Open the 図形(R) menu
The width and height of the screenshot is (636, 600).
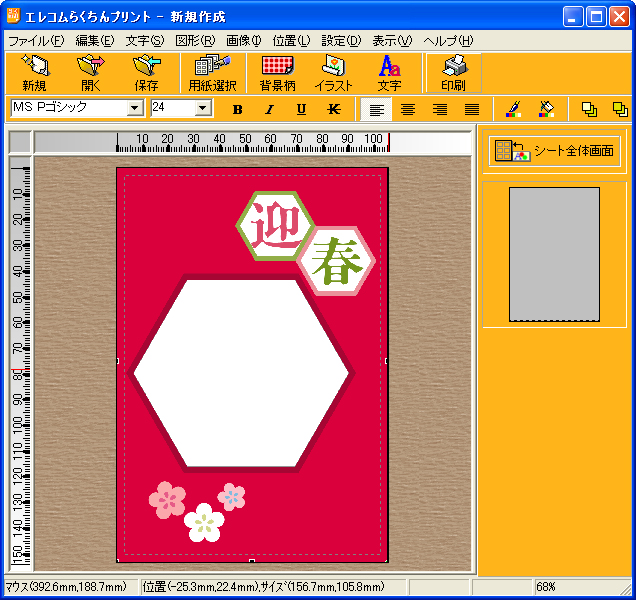point(195,41)
